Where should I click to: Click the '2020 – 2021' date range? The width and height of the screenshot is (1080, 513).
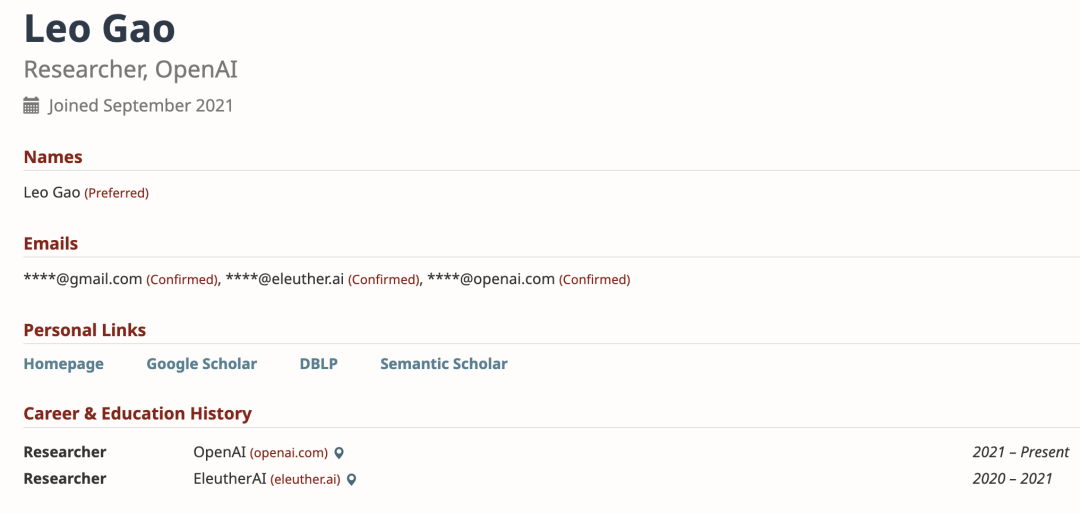(x=1012, y=478)
